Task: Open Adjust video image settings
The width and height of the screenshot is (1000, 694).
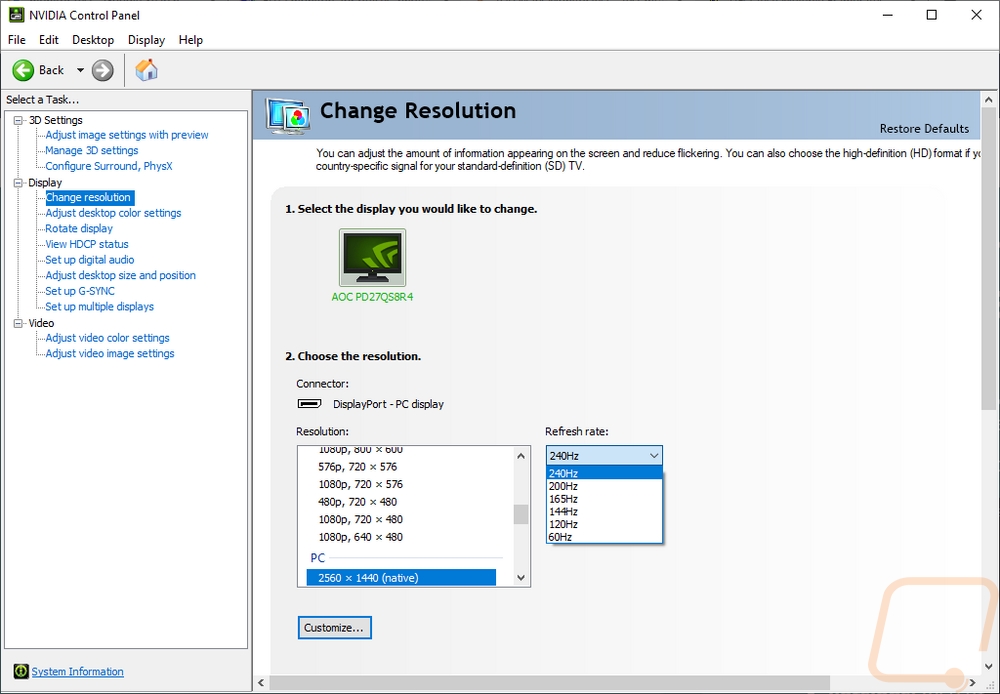Action: coord(110,353)
